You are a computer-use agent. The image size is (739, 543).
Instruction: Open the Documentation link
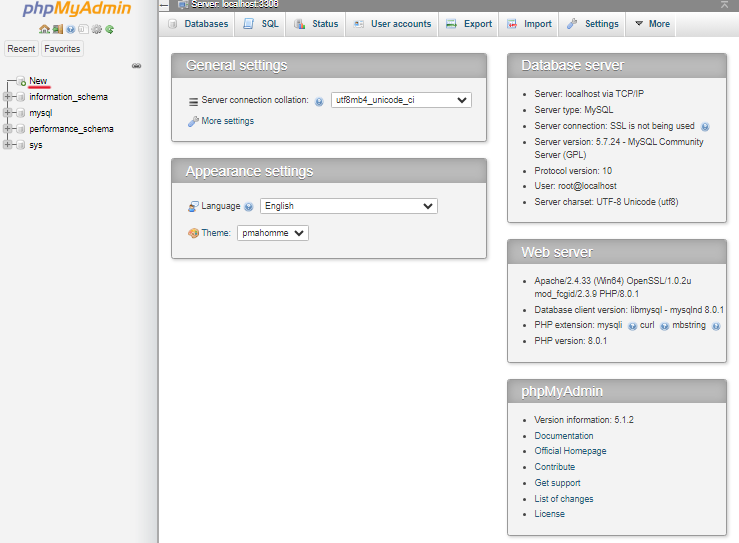[x=564, y=436]
